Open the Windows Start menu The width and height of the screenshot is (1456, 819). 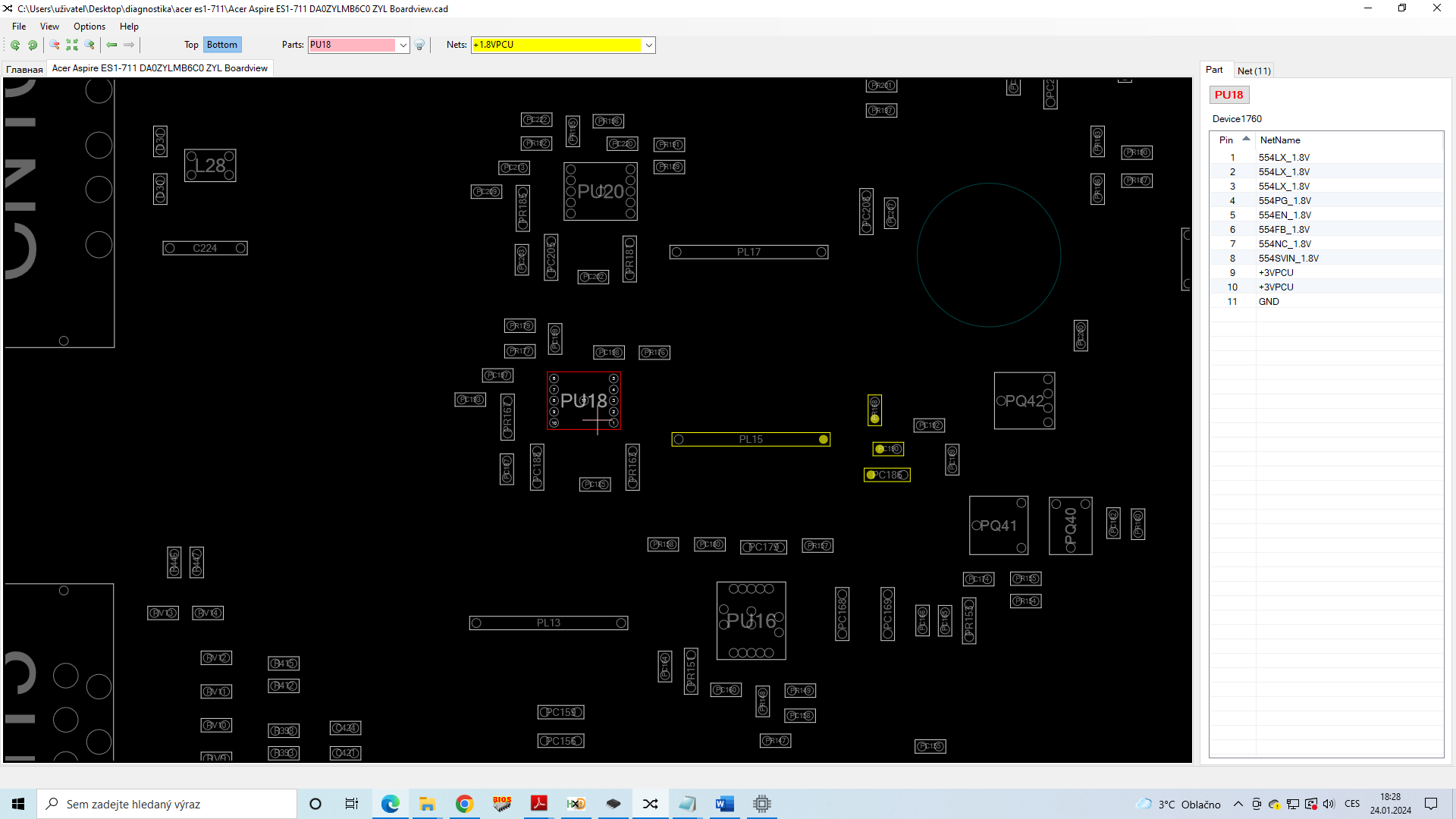point(18,804)
